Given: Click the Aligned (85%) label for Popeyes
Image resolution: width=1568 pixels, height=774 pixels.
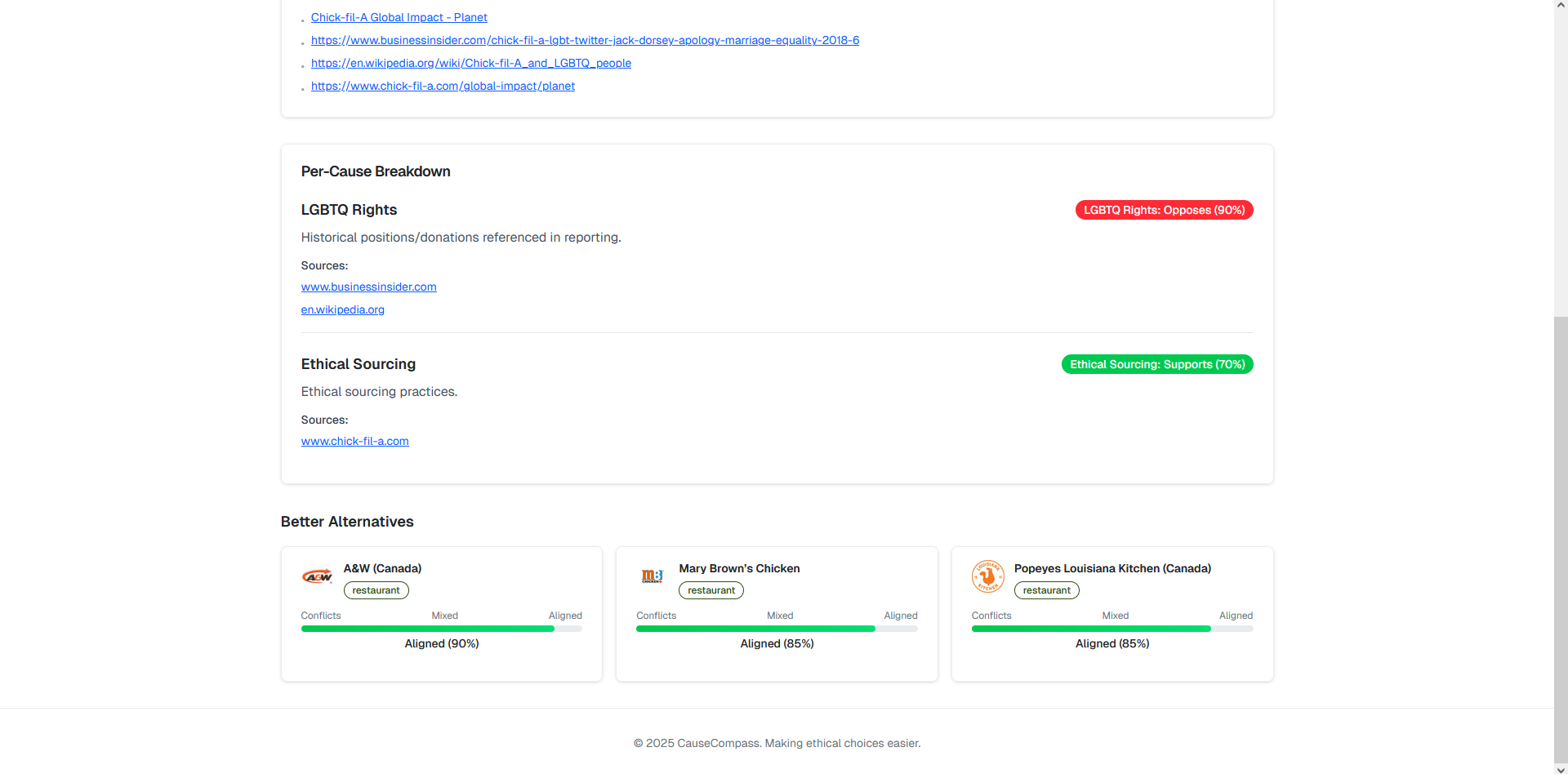Looking at the screenshot, I should click(x=1112, y=643).
